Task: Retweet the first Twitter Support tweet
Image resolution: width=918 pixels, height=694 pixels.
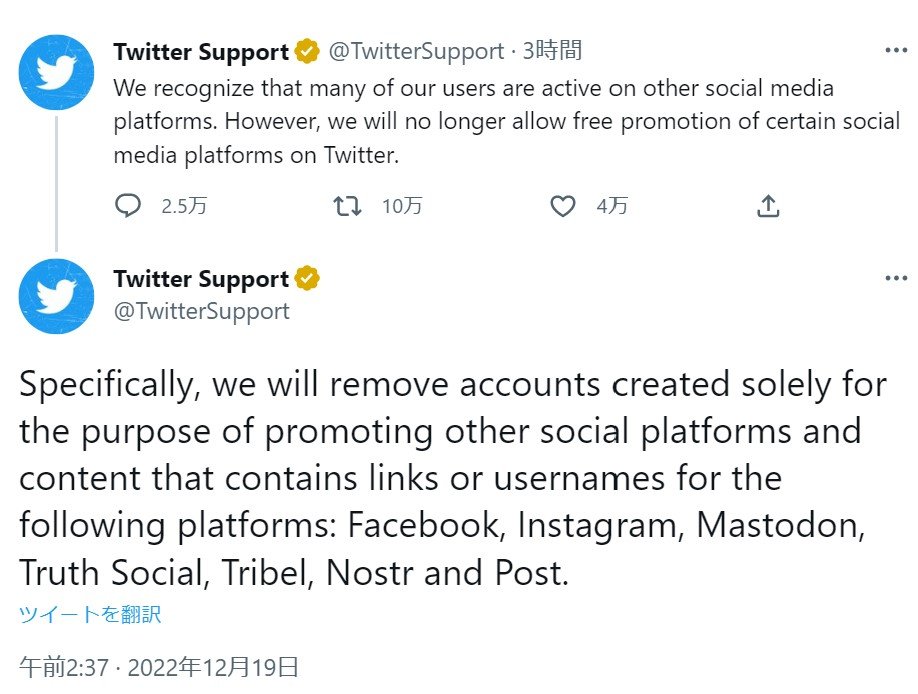Action: pyautogui.click(x=347, y=206)
